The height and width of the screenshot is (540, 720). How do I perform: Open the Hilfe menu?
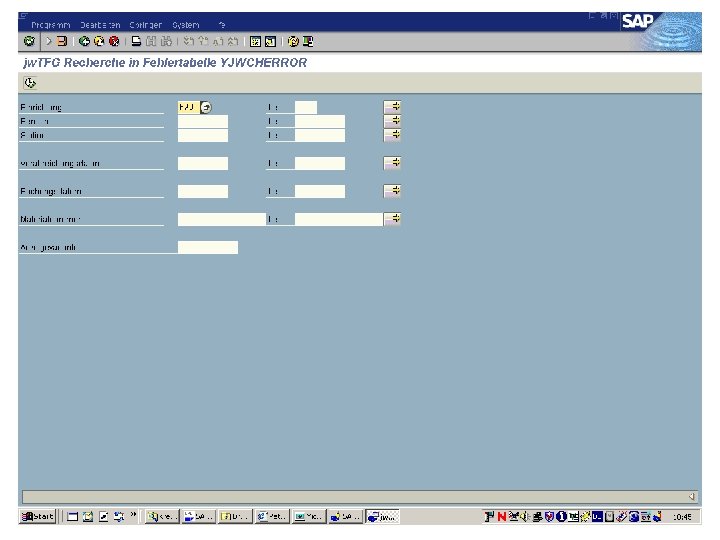[222, 25]
